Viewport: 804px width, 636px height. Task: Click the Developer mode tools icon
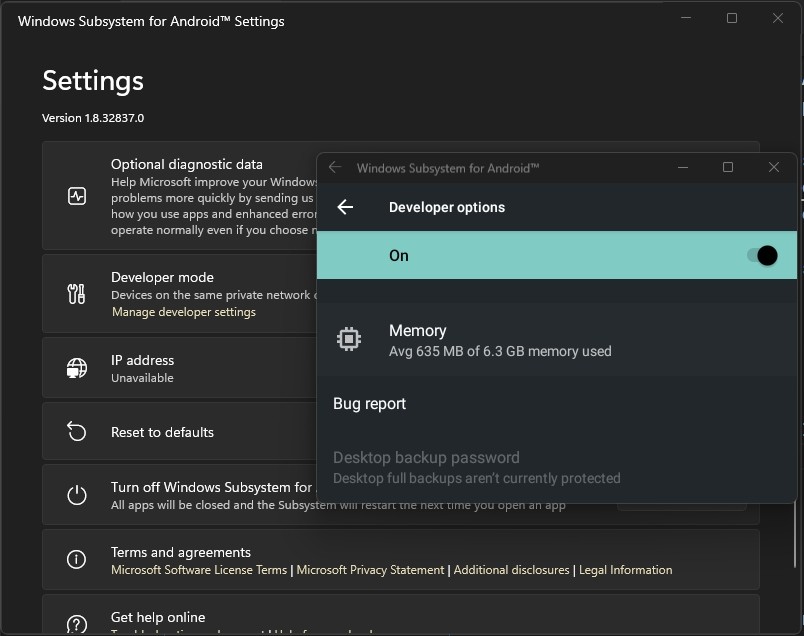pyautogui.click(x=76, y=294)
